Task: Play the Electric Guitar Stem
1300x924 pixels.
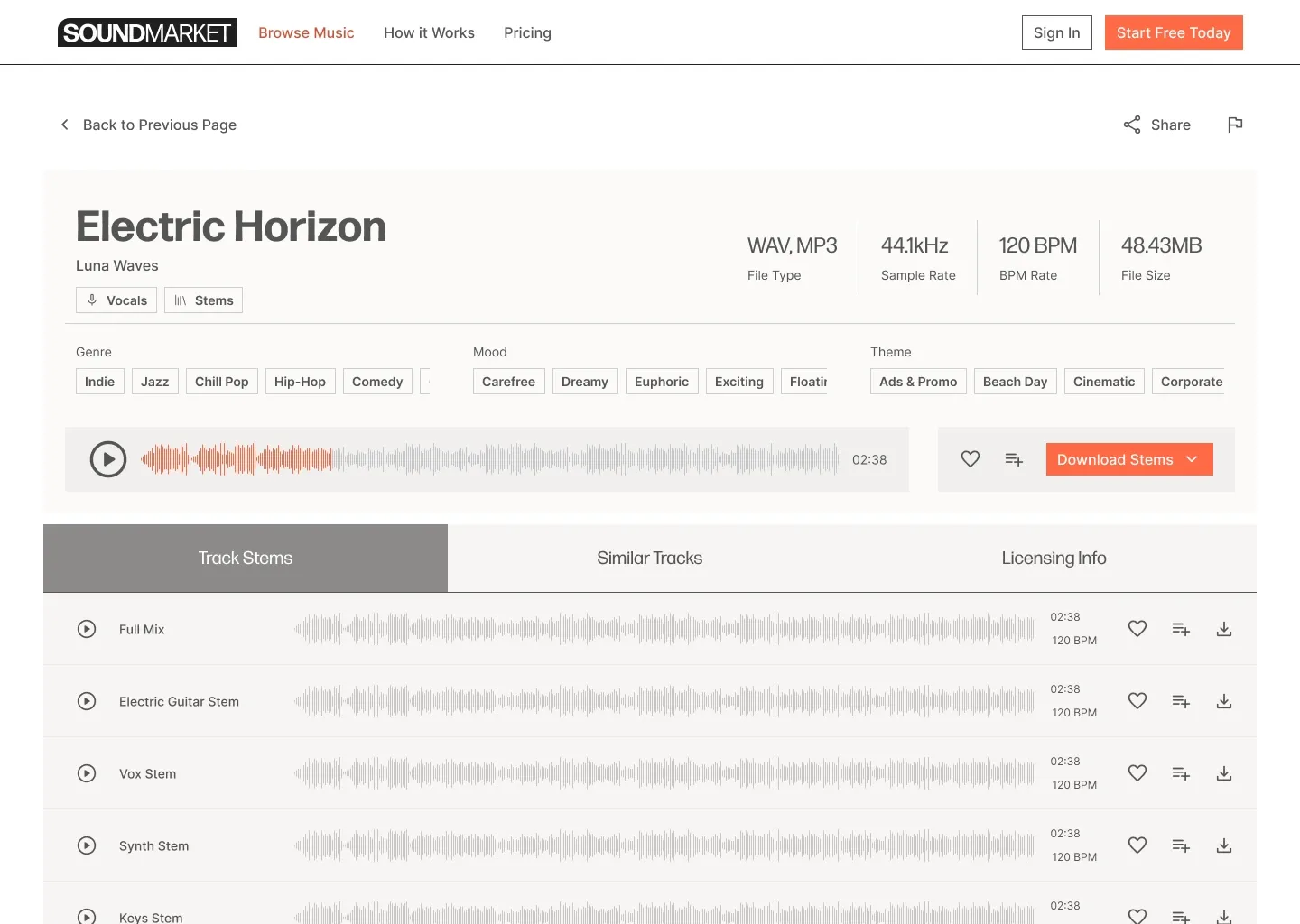Action: pyautogui.click(x=87, y=701)
